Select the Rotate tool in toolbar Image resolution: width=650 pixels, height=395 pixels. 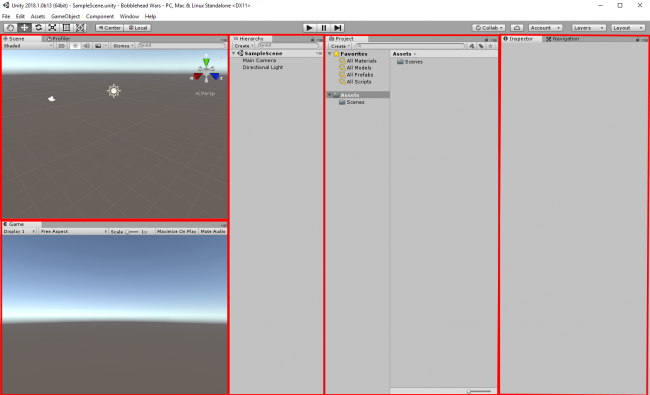tap(39, 28)
